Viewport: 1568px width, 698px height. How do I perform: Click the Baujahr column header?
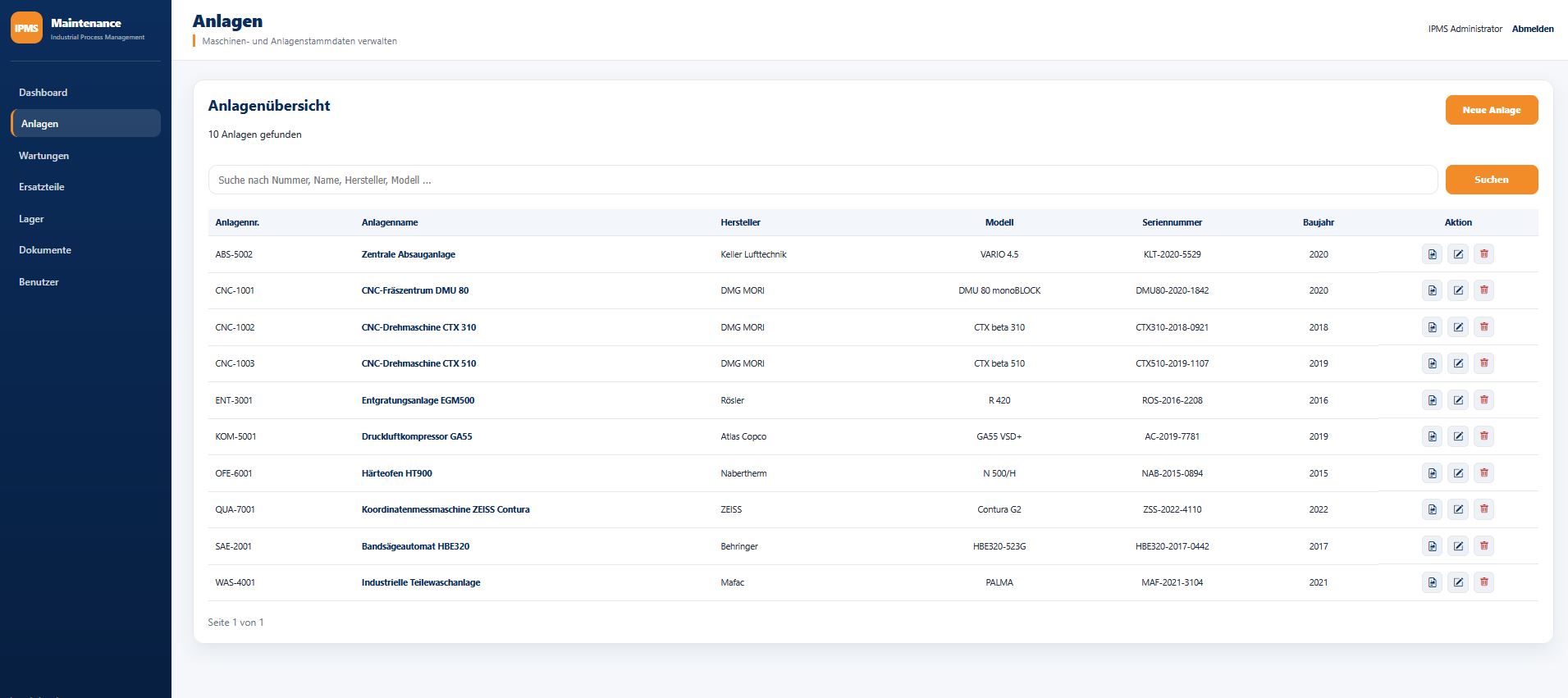1318,222
